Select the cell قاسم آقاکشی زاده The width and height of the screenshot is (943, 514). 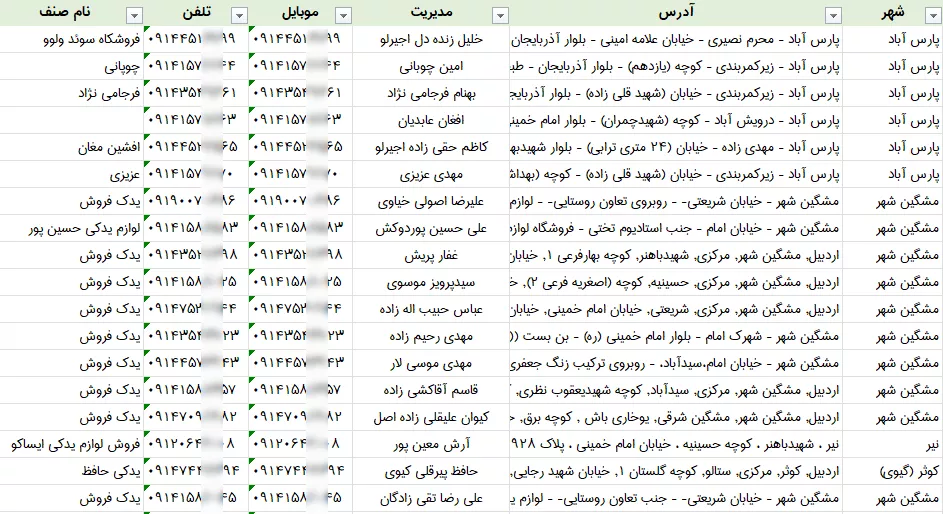point(431,391)
